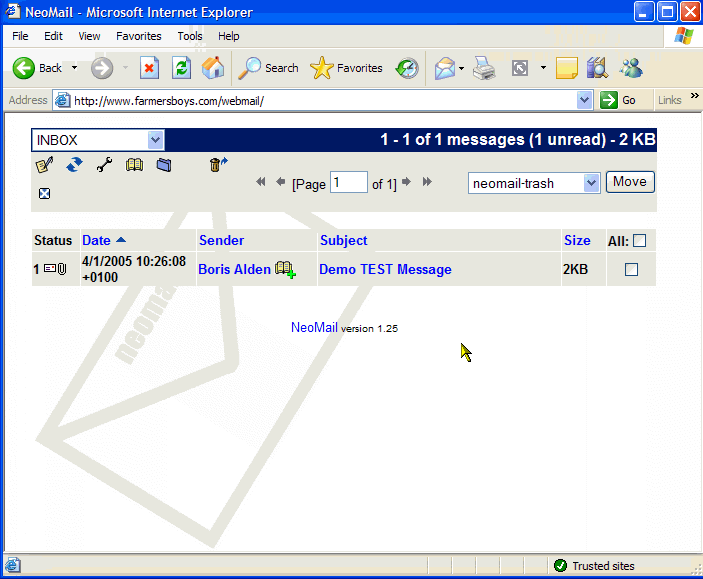Viewport: 703px width, 579px height.
Task: Open the File menu
Action: coord(20,36)
